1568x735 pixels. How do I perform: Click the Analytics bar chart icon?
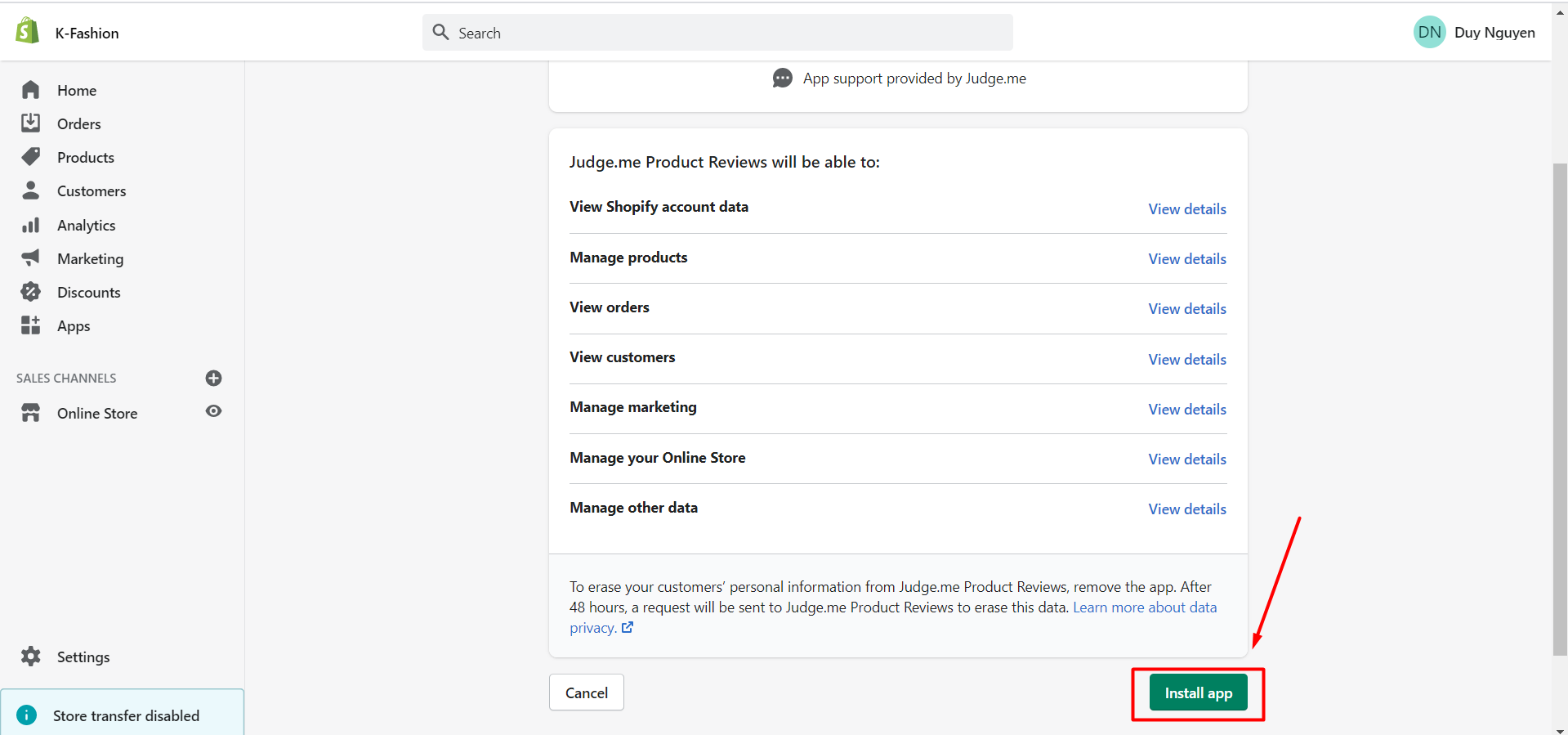(31, 225)
